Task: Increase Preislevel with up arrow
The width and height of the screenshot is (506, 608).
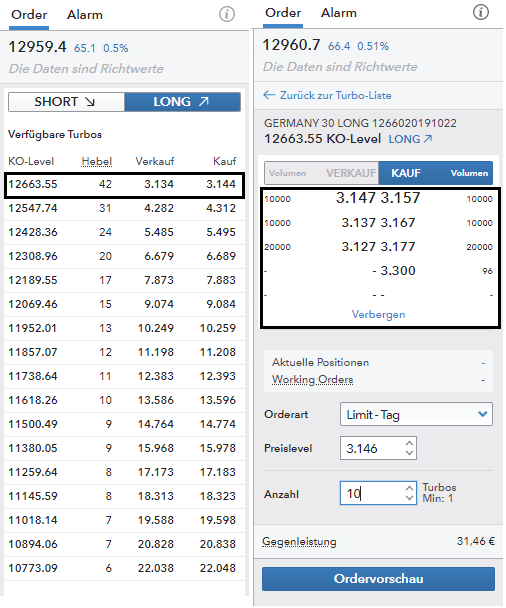Action: click(409, 443)
